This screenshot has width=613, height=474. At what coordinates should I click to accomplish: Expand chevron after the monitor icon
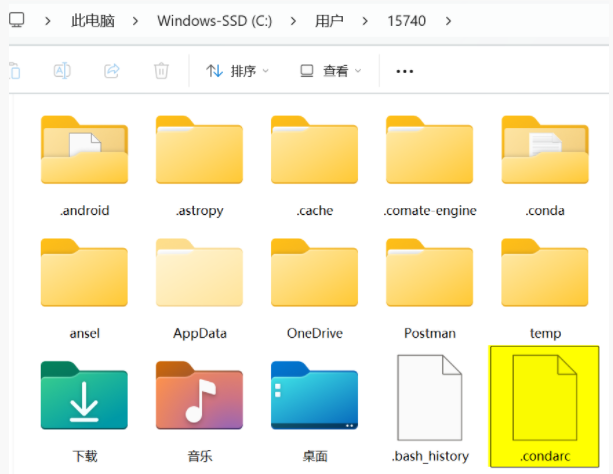tap(48, 21)
